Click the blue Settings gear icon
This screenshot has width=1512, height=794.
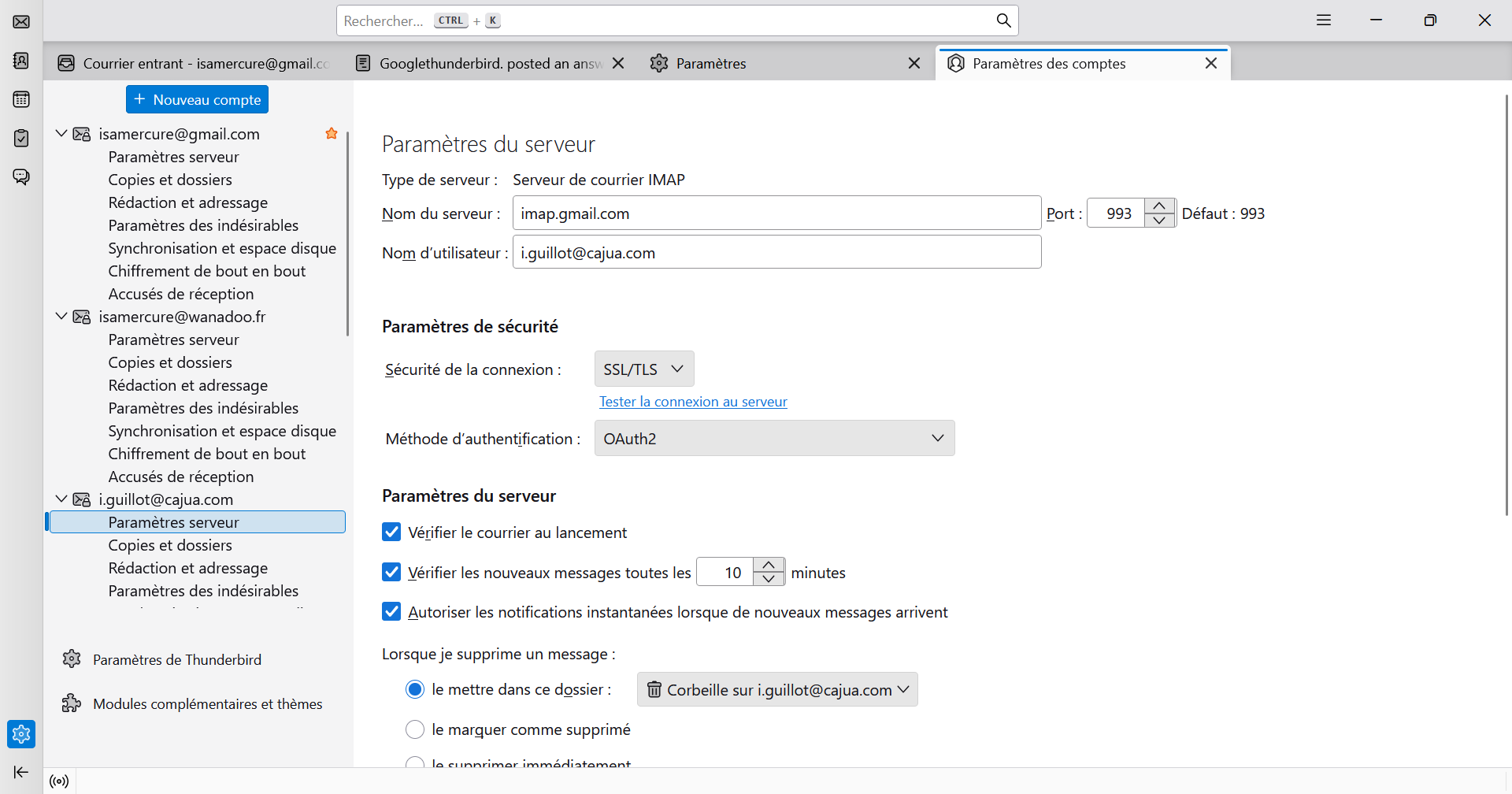(21, 734)
